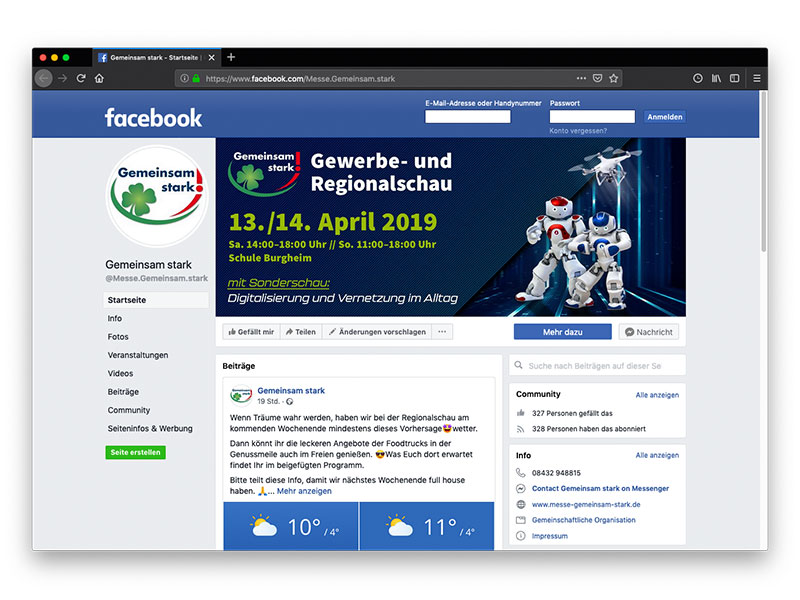800x600 pixels.
Task: Reload the page with the refresh icon
Action: coord(81,79)
